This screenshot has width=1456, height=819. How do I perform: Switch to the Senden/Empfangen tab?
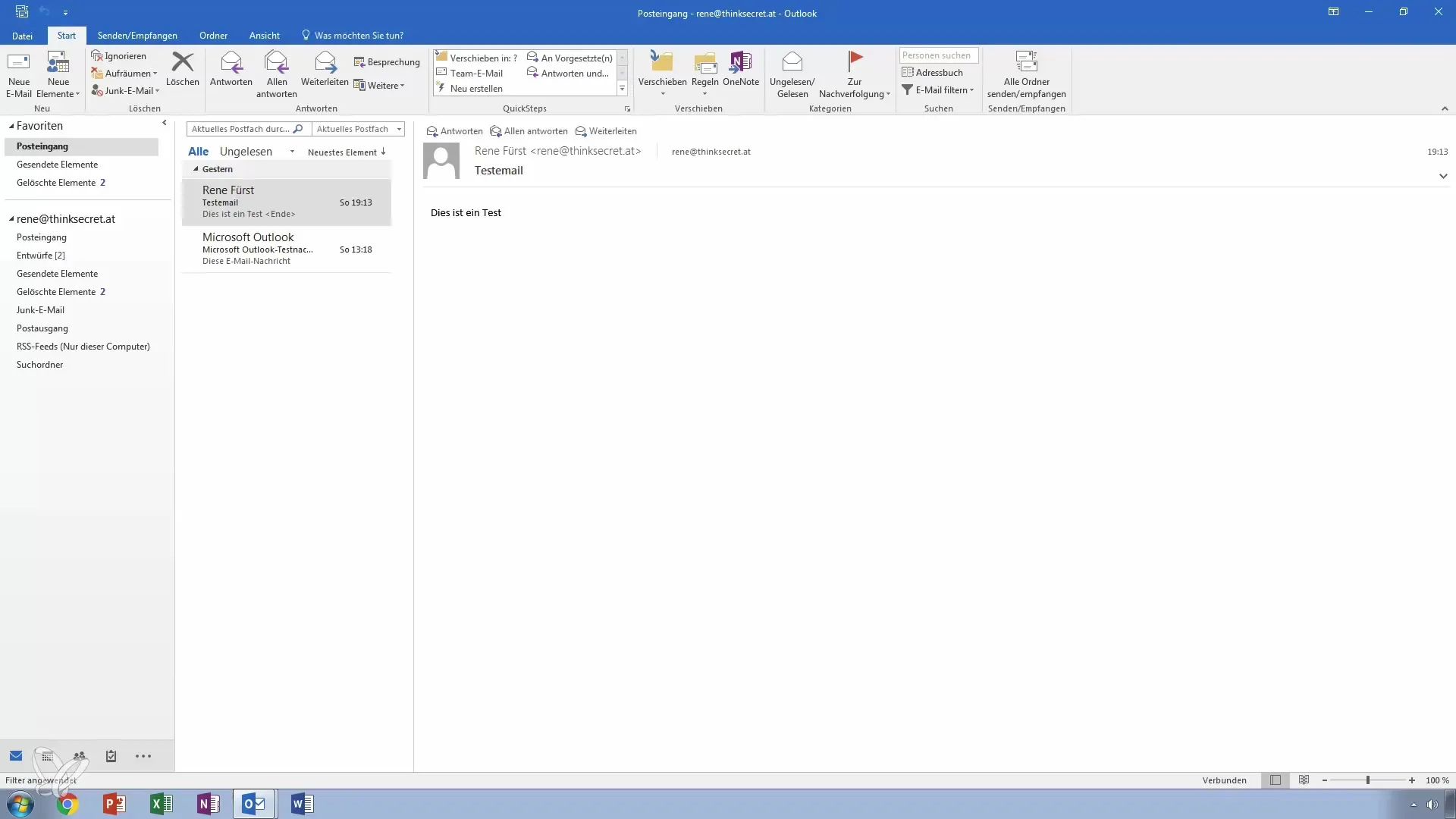[137, 36]
